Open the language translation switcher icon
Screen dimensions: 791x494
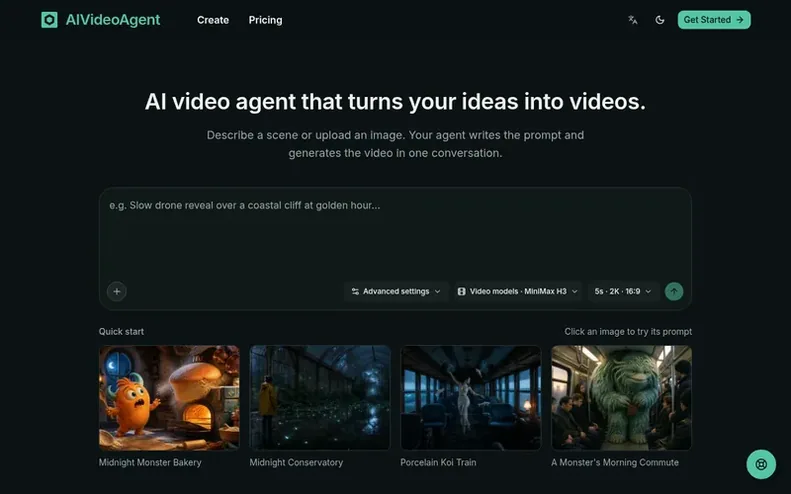[633, 20]
